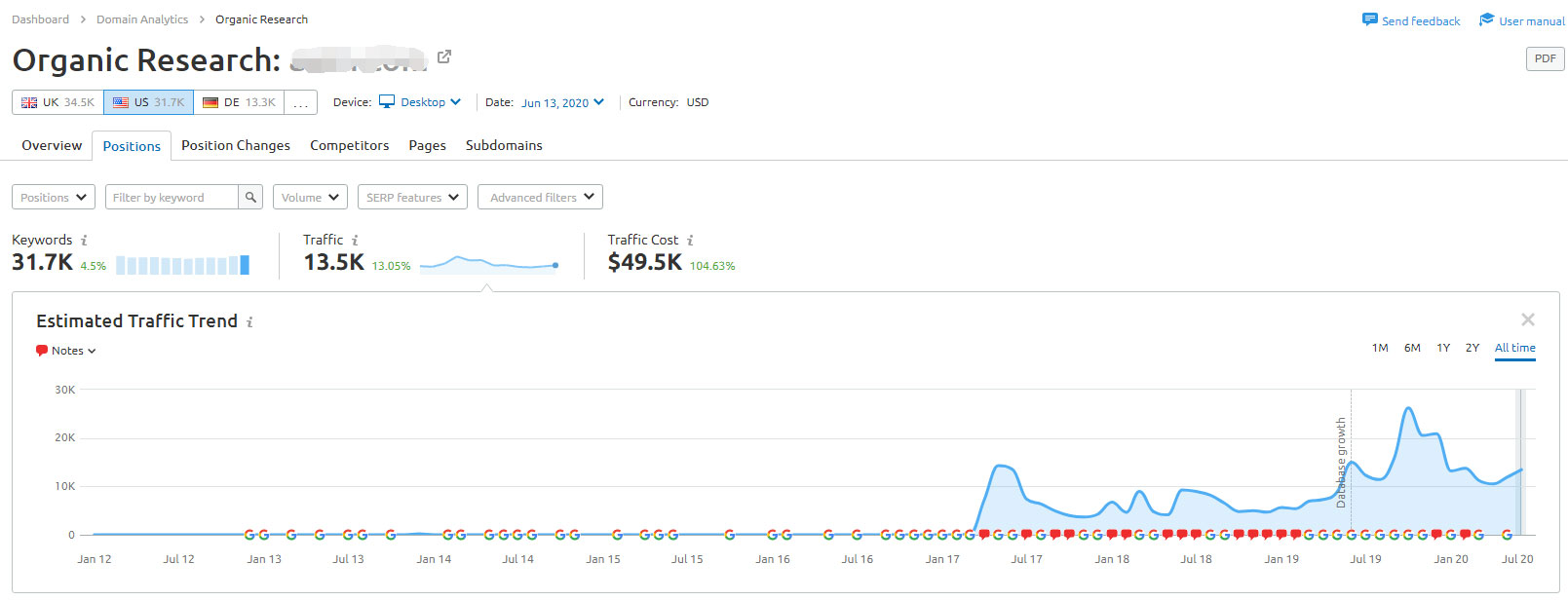Switch to the DE 13.3K database
This screenshot has height=601, width=1568.
[239, 102]
